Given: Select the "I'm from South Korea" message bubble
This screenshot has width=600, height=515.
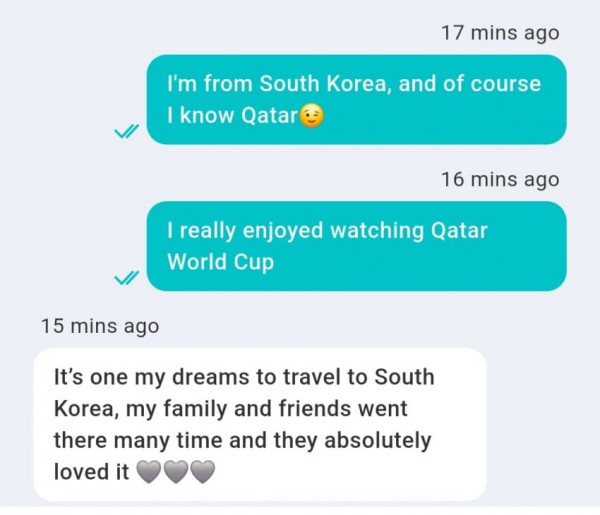Looking at the screenshot, I should (356, 100).
